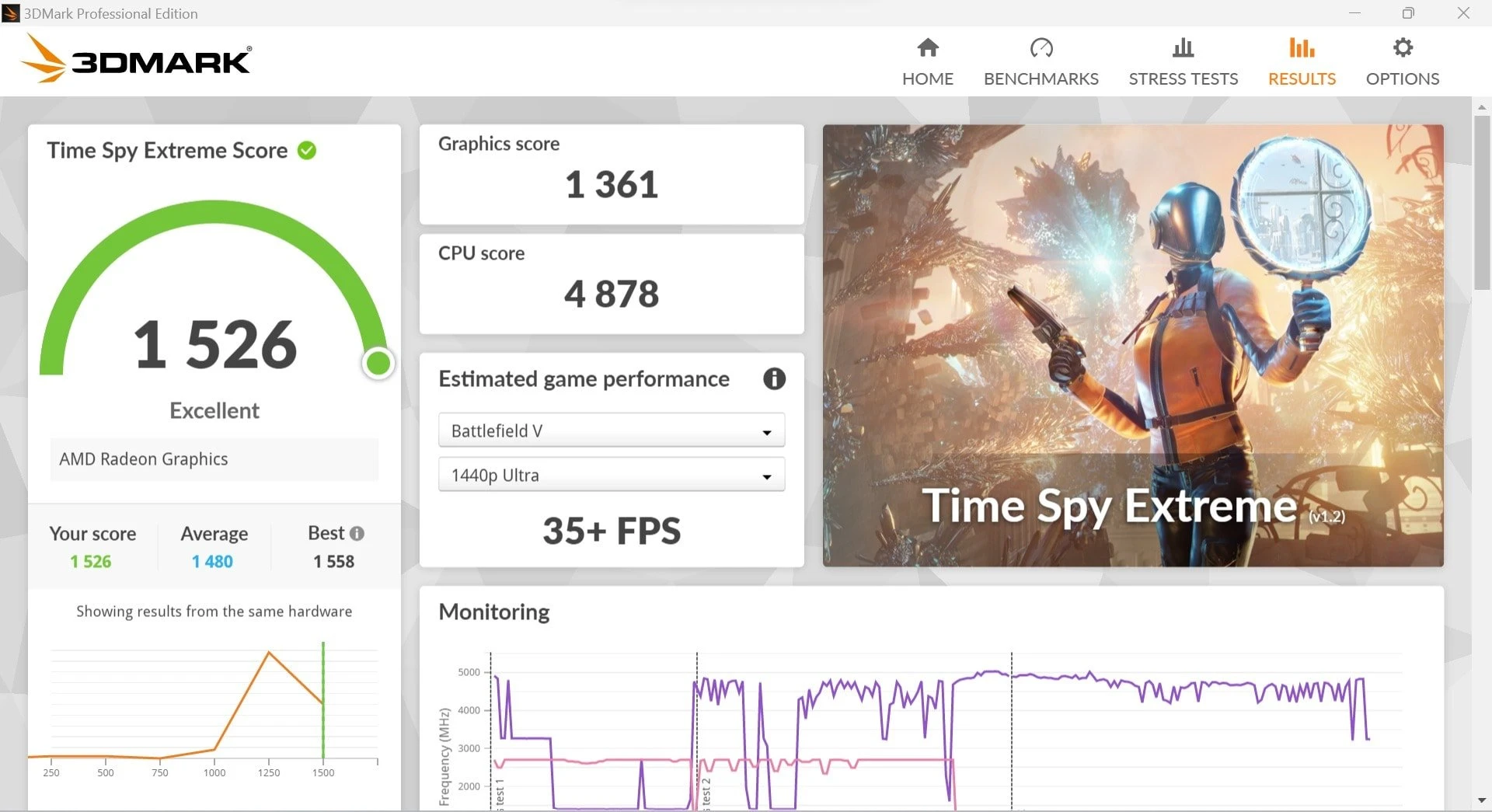Click the green score gauge indicator knob
The image size is (1492, 812).
click(x=378, y=363)
